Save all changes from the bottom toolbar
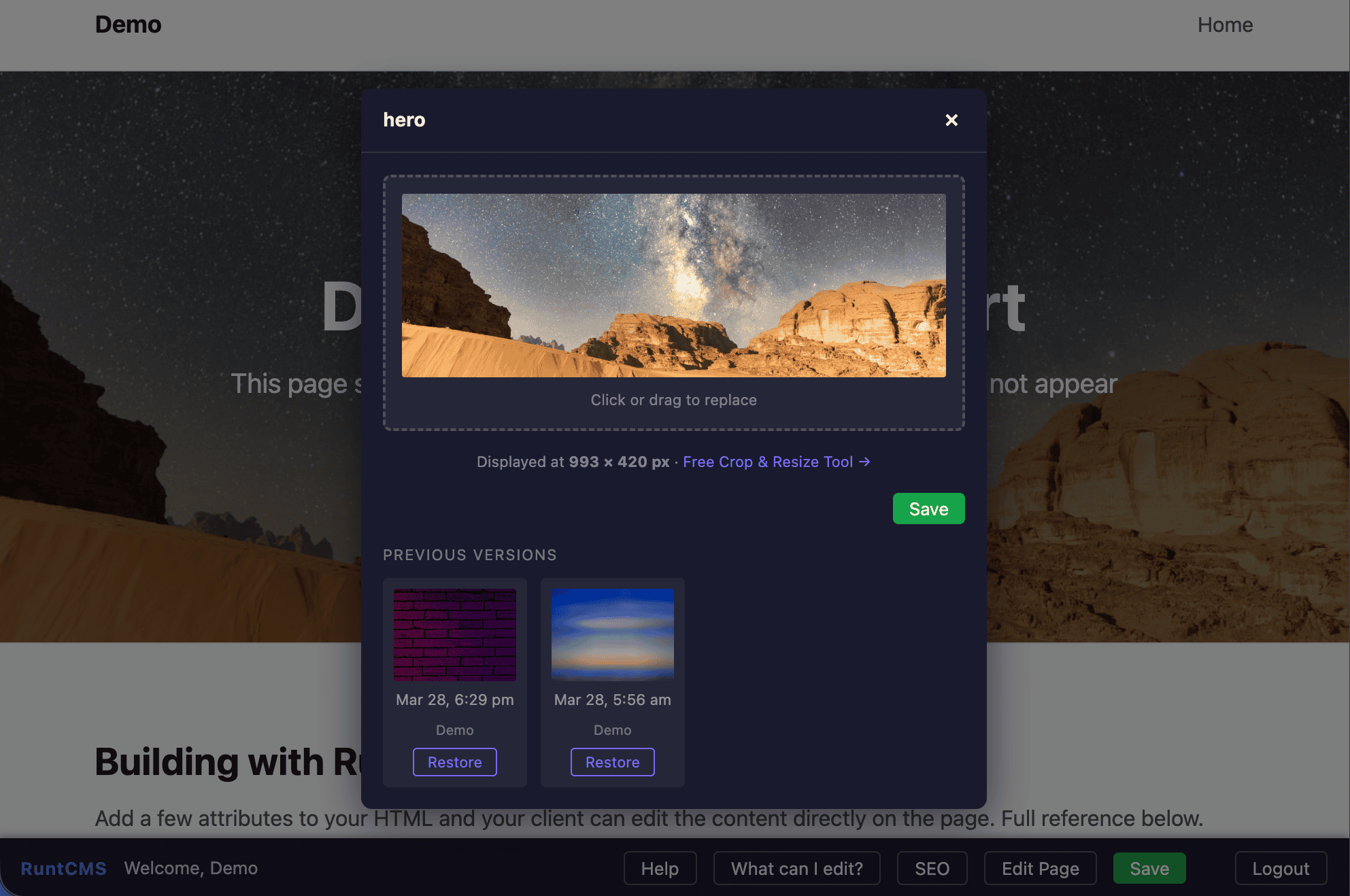Viewport: 1350px width, 896px height. tap(1149, 868)
